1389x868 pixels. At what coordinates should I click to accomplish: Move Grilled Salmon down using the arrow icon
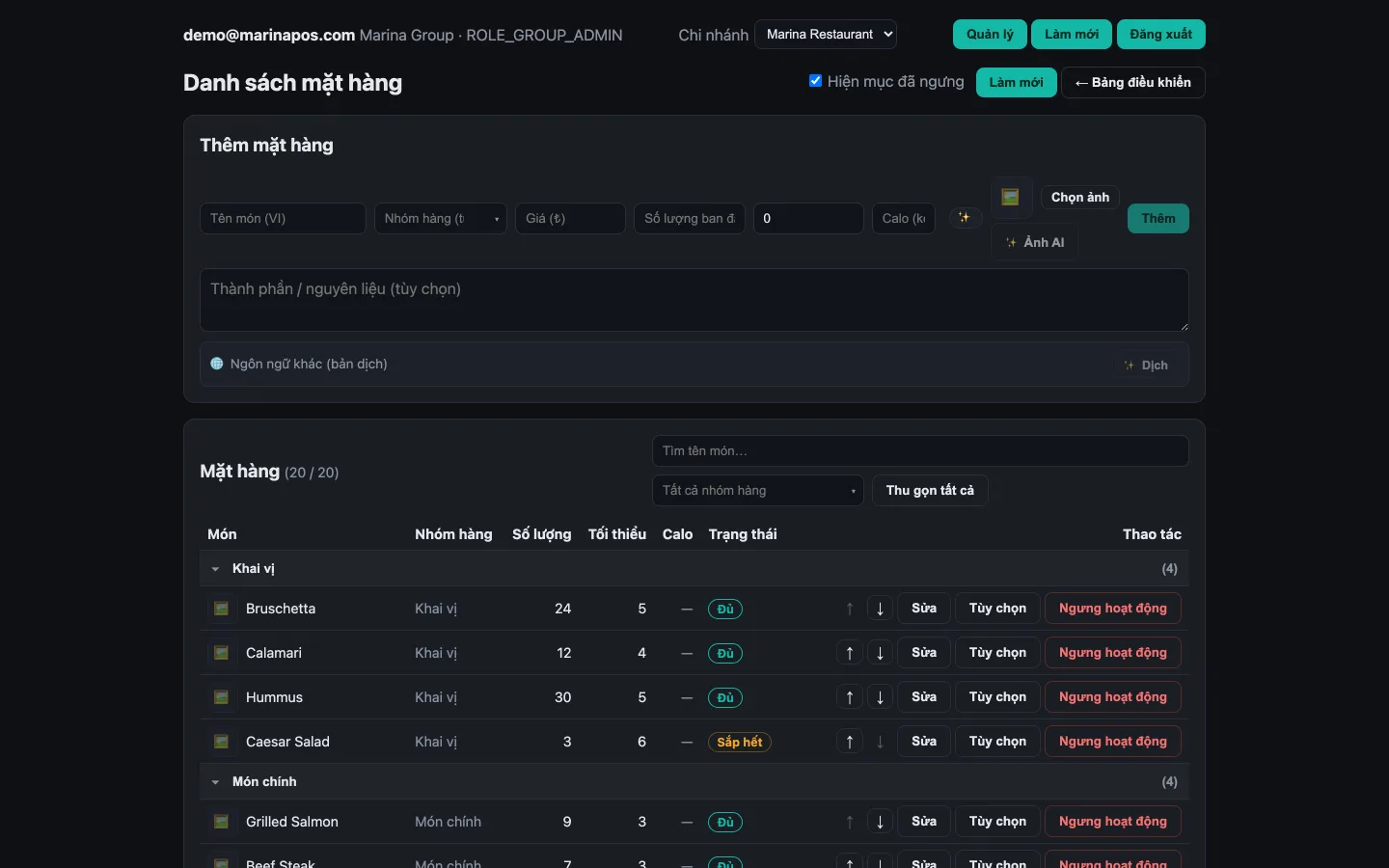coord(880,822)
